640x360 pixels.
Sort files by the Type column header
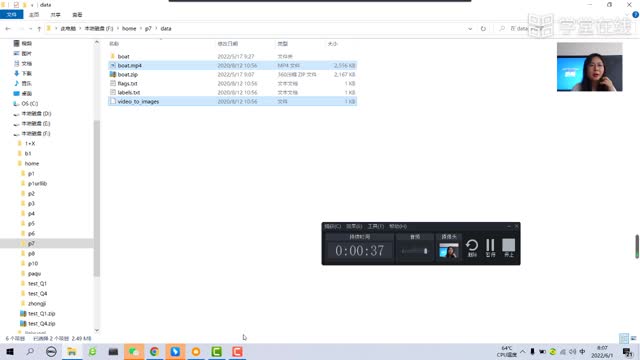pyautogui.click(x=282, y=44)
